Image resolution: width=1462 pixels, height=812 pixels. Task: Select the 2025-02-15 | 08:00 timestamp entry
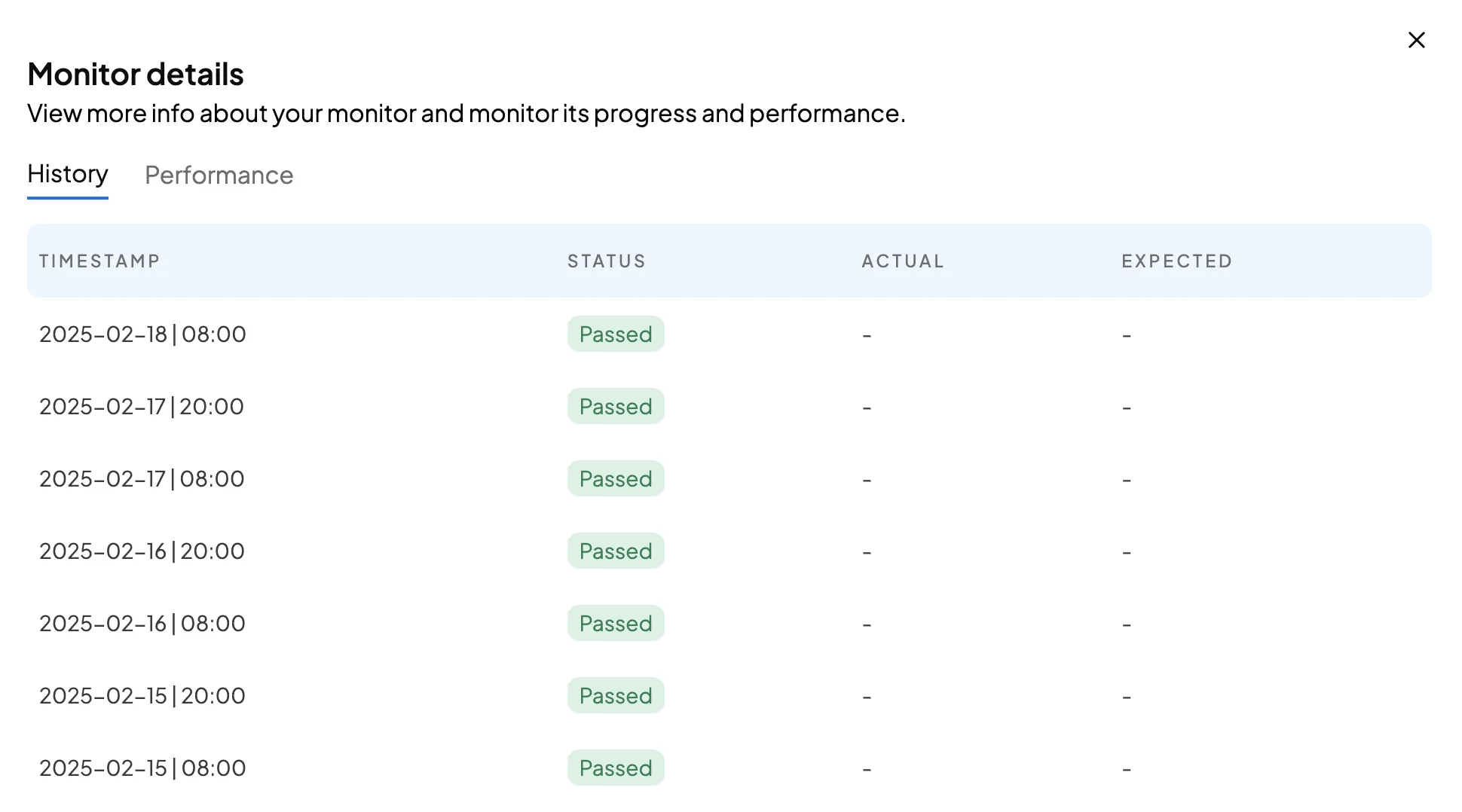(x=142, y=768)
